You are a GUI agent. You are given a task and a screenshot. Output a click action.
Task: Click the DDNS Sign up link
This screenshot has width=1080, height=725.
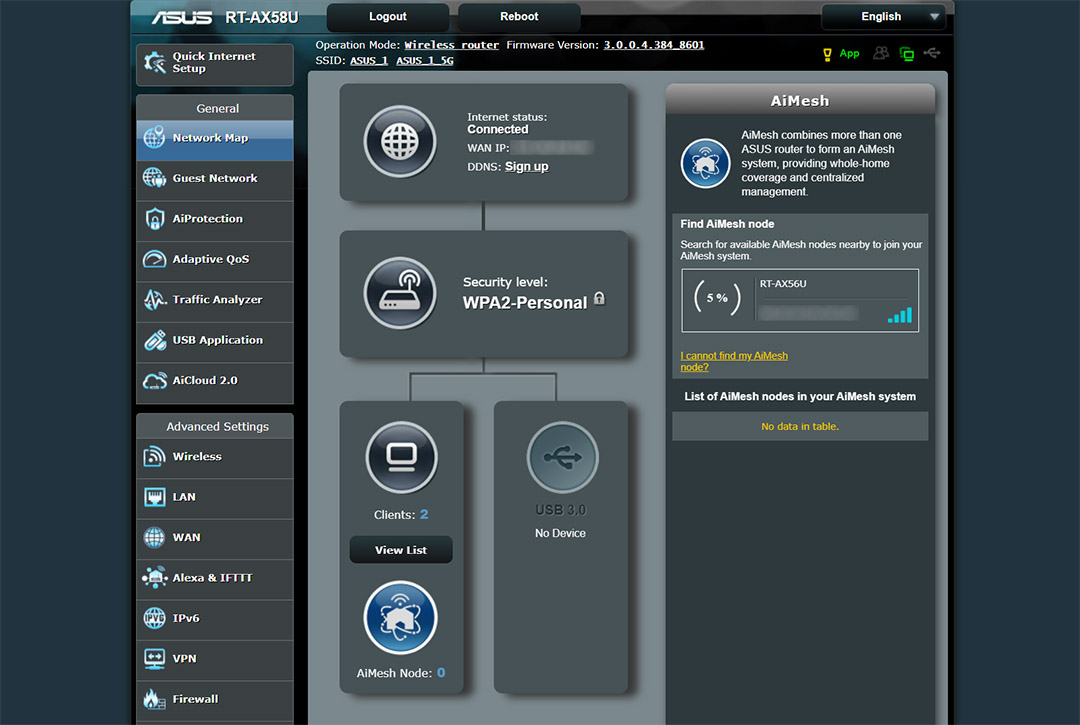pyautogui.click(x=526, y=167)
